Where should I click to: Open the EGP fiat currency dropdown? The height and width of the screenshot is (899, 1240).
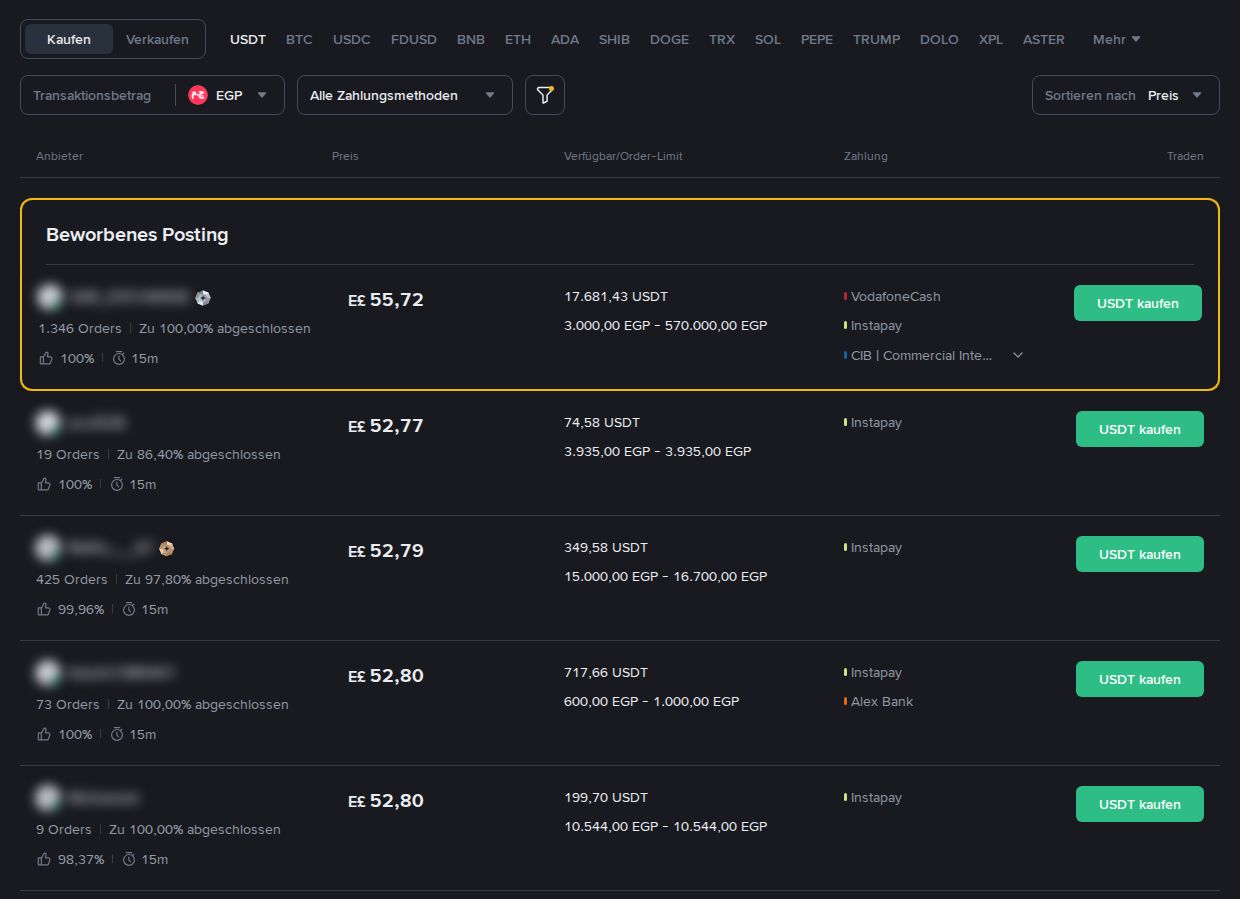click(229, 95)
